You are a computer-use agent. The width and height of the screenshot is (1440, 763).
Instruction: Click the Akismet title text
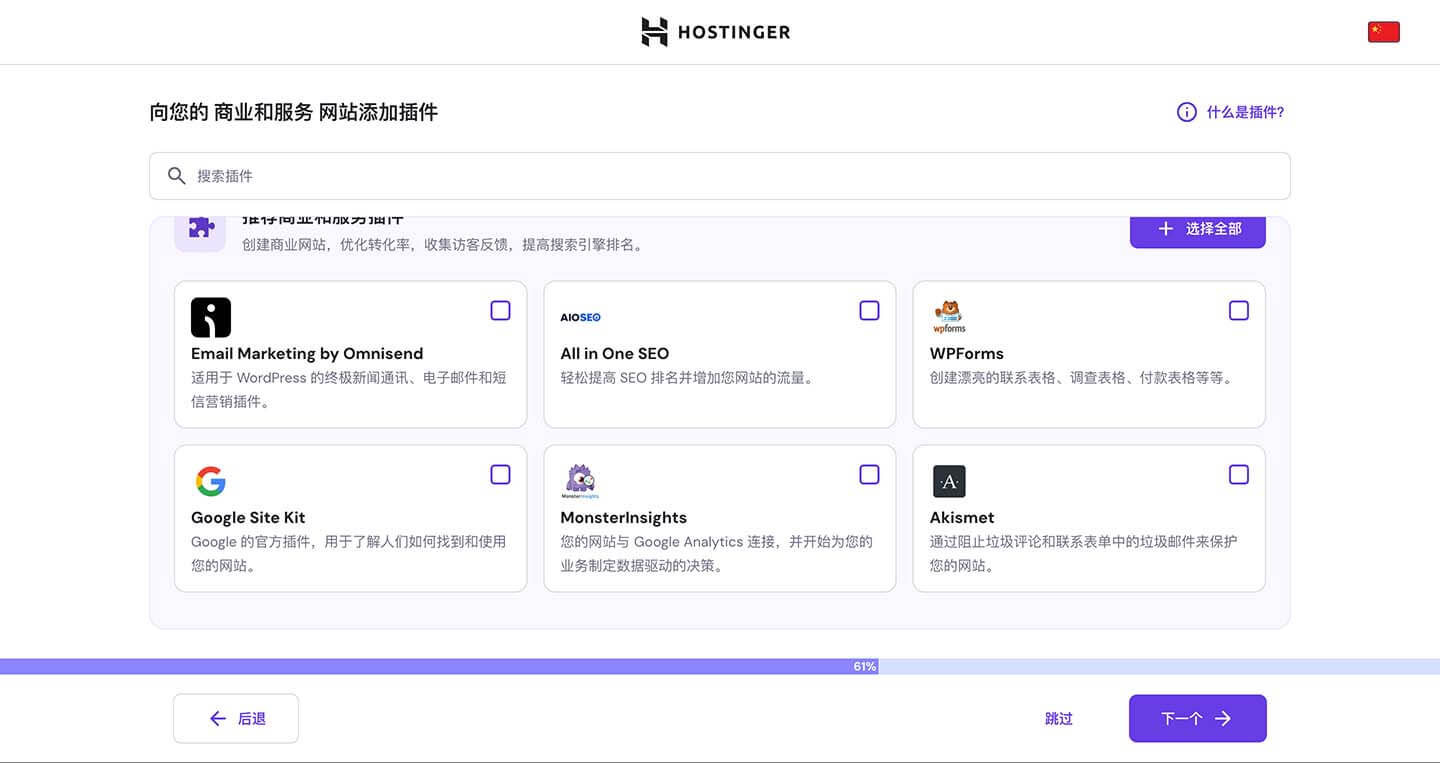pos(962,517)
